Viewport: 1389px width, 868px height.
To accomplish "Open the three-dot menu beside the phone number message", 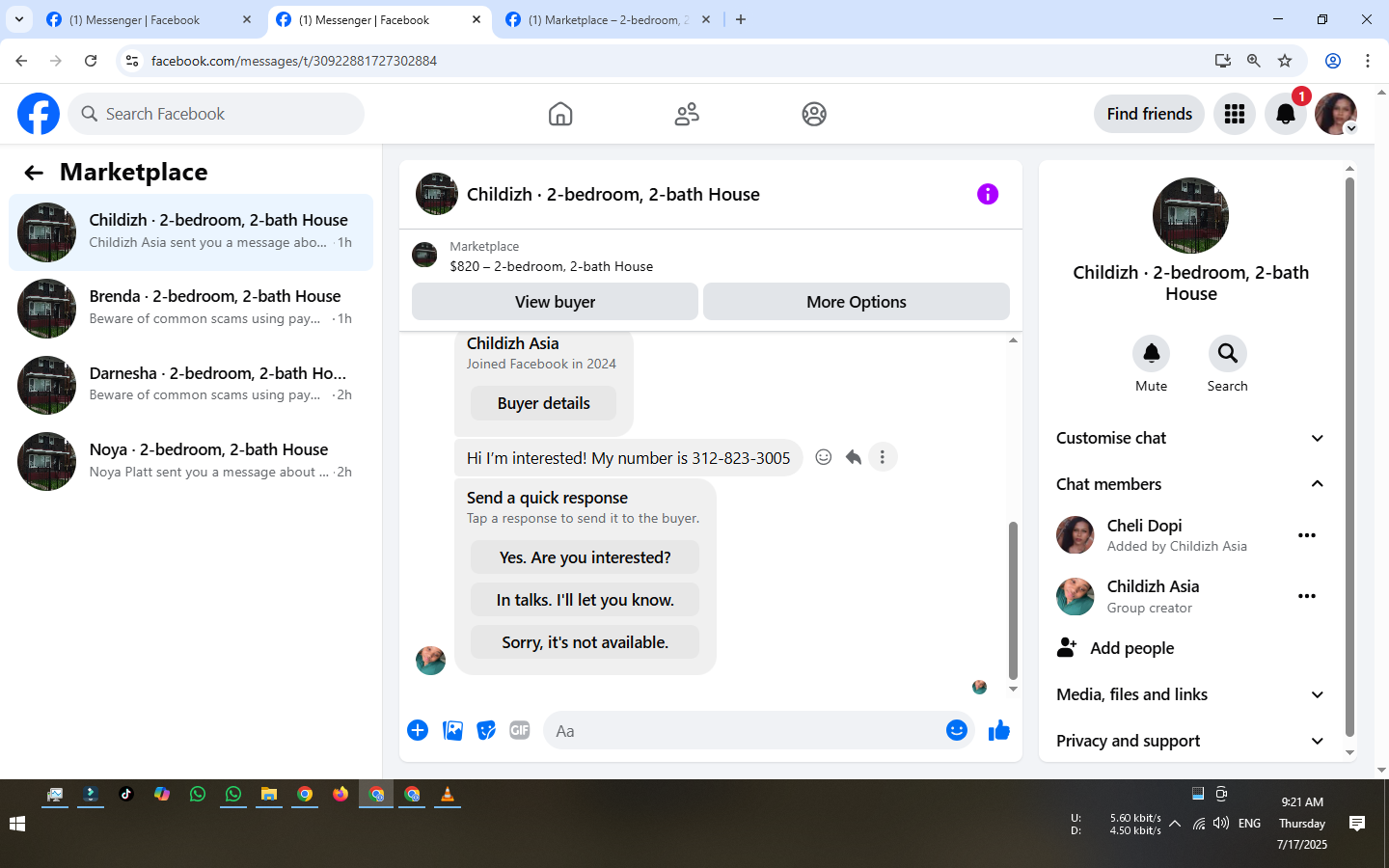I will (x=883, y=457).
